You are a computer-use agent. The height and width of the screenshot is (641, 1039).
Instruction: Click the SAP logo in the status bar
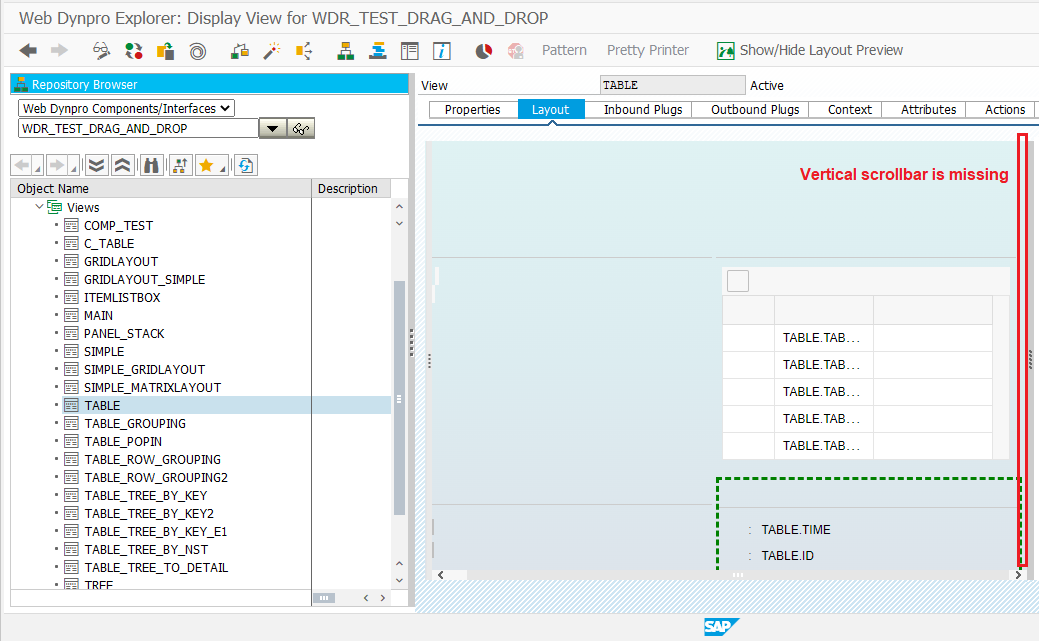[721, 626]
